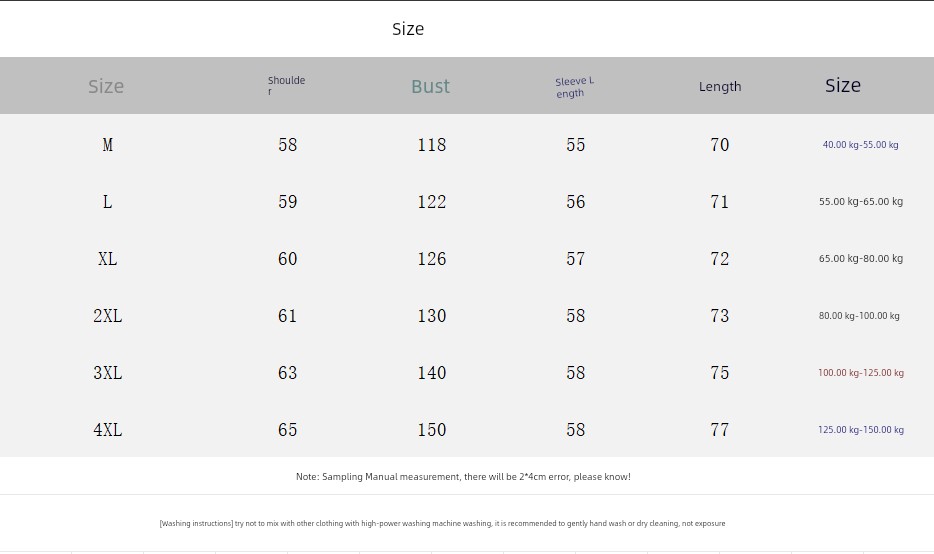Select the 4XL size row label
The image size is (934, 554).
107,429
